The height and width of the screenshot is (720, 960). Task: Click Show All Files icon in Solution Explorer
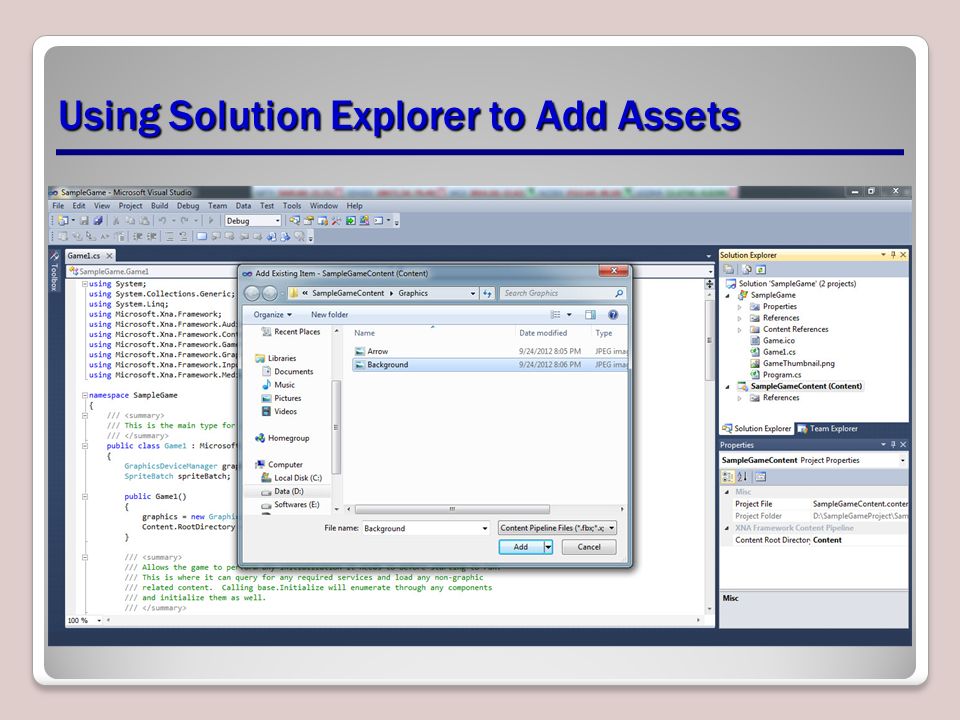(746, 269)
